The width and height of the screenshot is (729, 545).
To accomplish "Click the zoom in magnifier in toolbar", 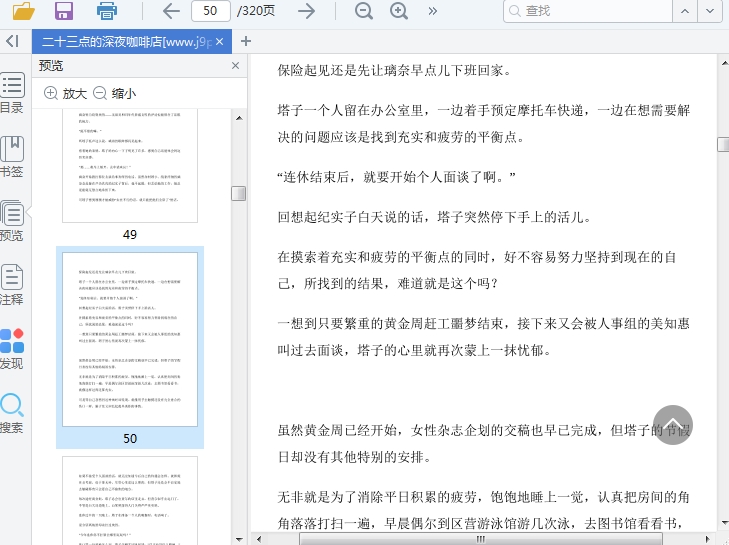I will click(399, 11).
